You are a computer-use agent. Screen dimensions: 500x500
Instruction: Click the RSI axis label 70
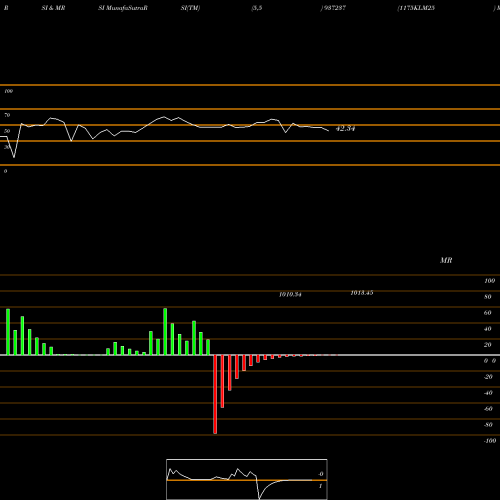coord(7,115)
